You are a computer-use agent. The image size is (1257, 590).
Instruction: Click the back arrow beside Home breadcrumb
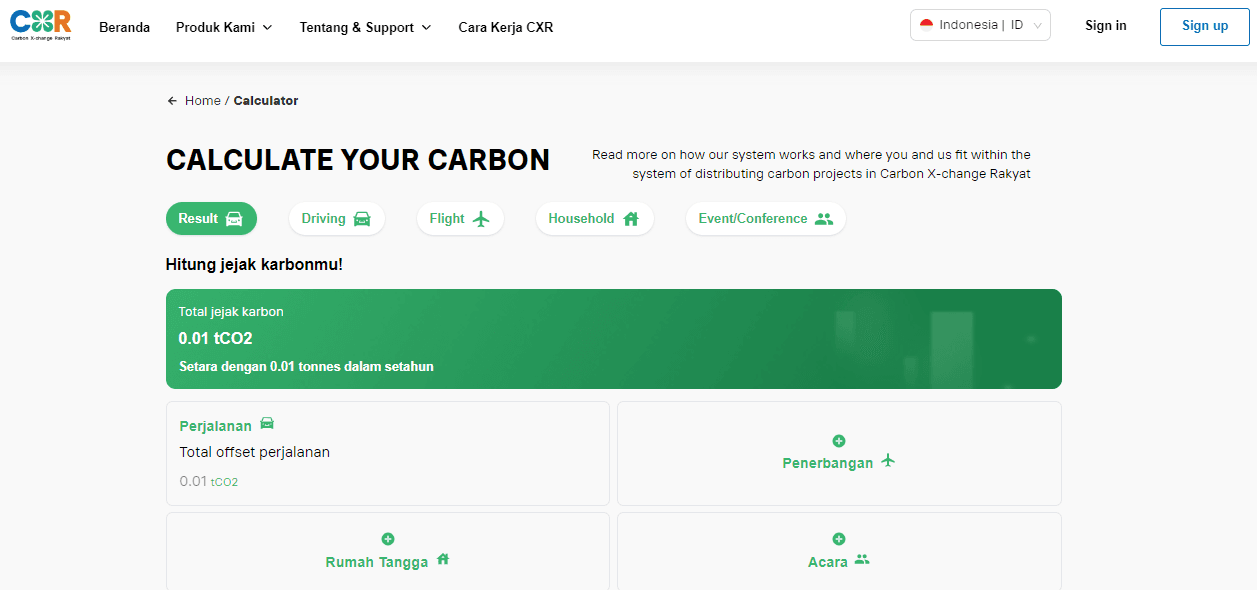(x=172, y=101)
